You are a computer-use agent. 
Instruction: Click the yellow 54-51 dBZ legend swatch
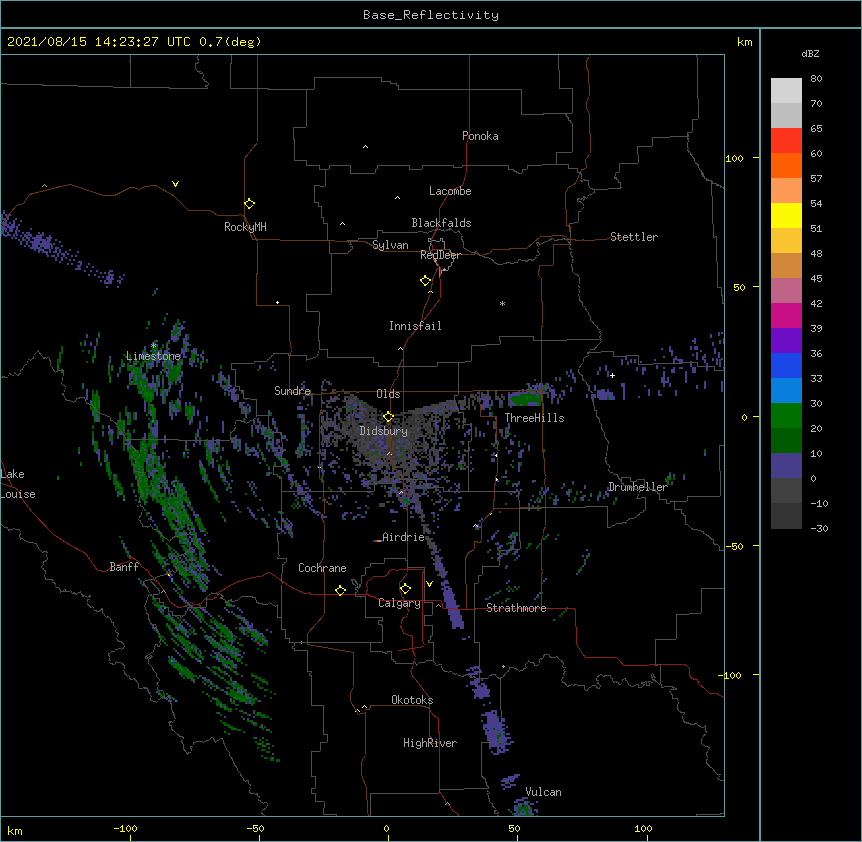tap(786, 216)
